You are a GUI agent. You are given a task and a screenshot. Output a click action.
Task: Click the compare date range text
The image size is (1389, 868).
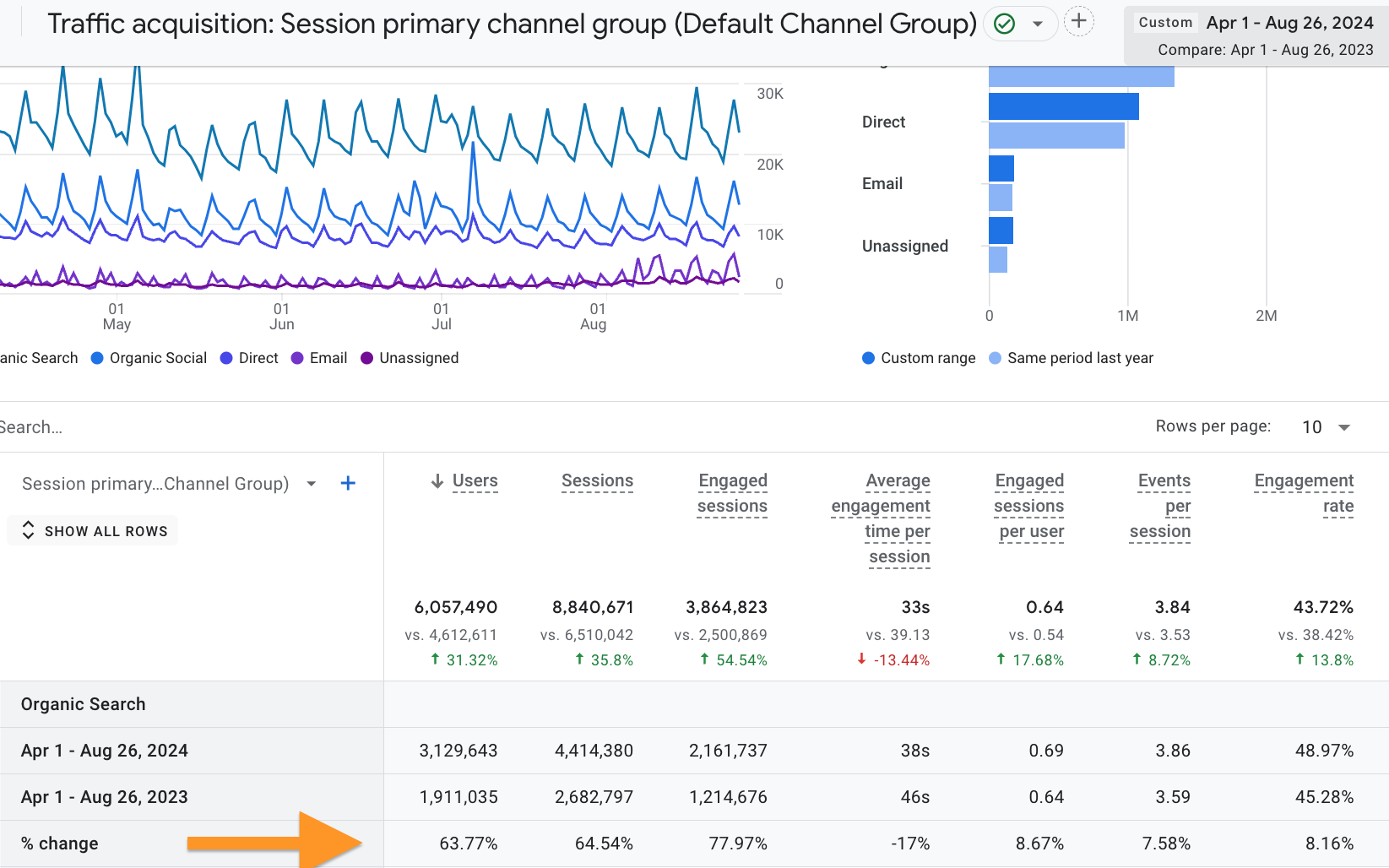pyautogui.click(x=1265, y=50)
